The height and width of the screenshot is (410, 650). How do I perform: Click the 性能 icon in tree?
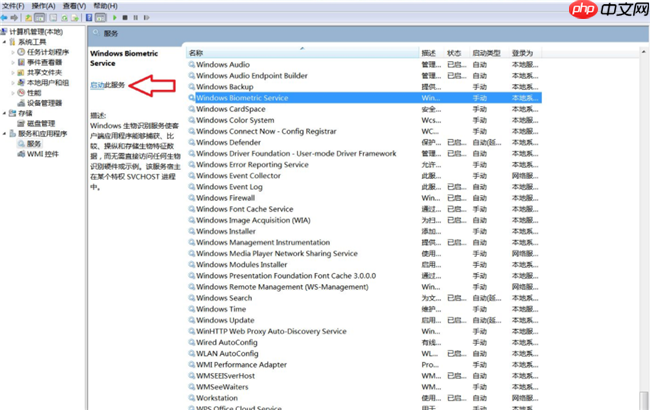pos(21,93)
